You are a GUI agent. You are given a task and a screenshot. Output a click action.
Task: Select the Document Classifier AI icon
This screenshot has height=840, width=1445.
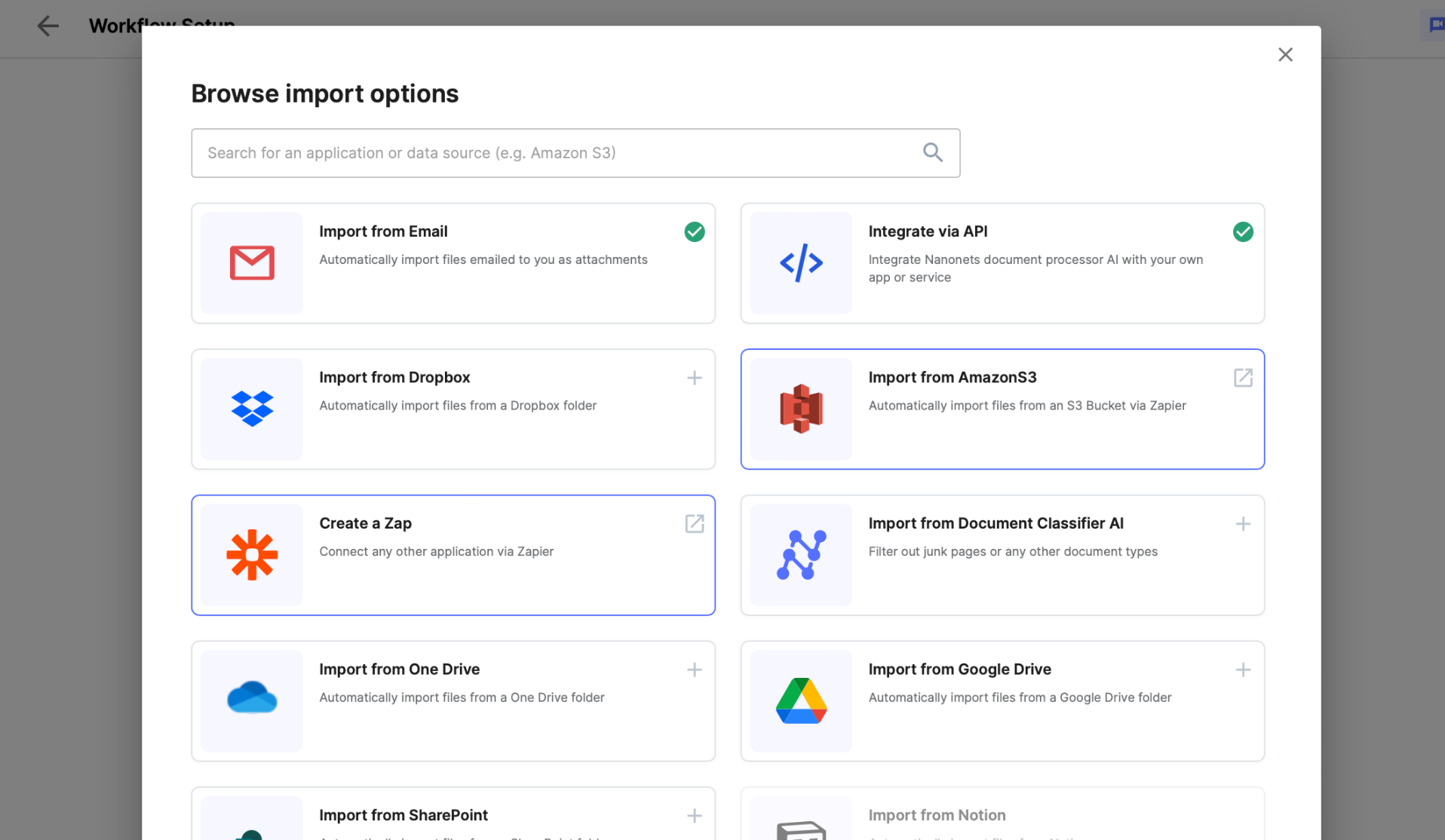tap(801, 555)
